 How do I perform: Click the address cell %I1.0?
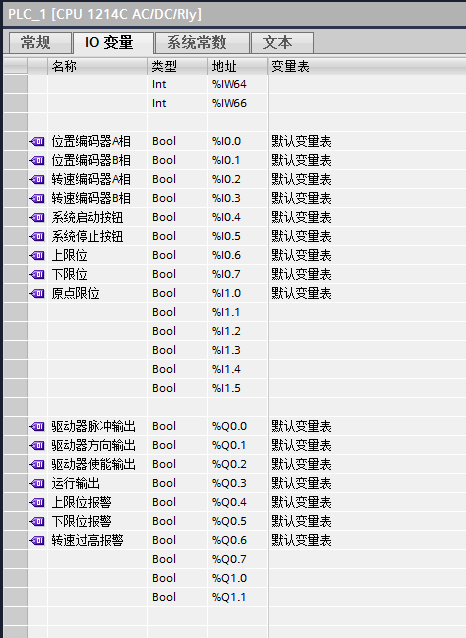(237, 293)
